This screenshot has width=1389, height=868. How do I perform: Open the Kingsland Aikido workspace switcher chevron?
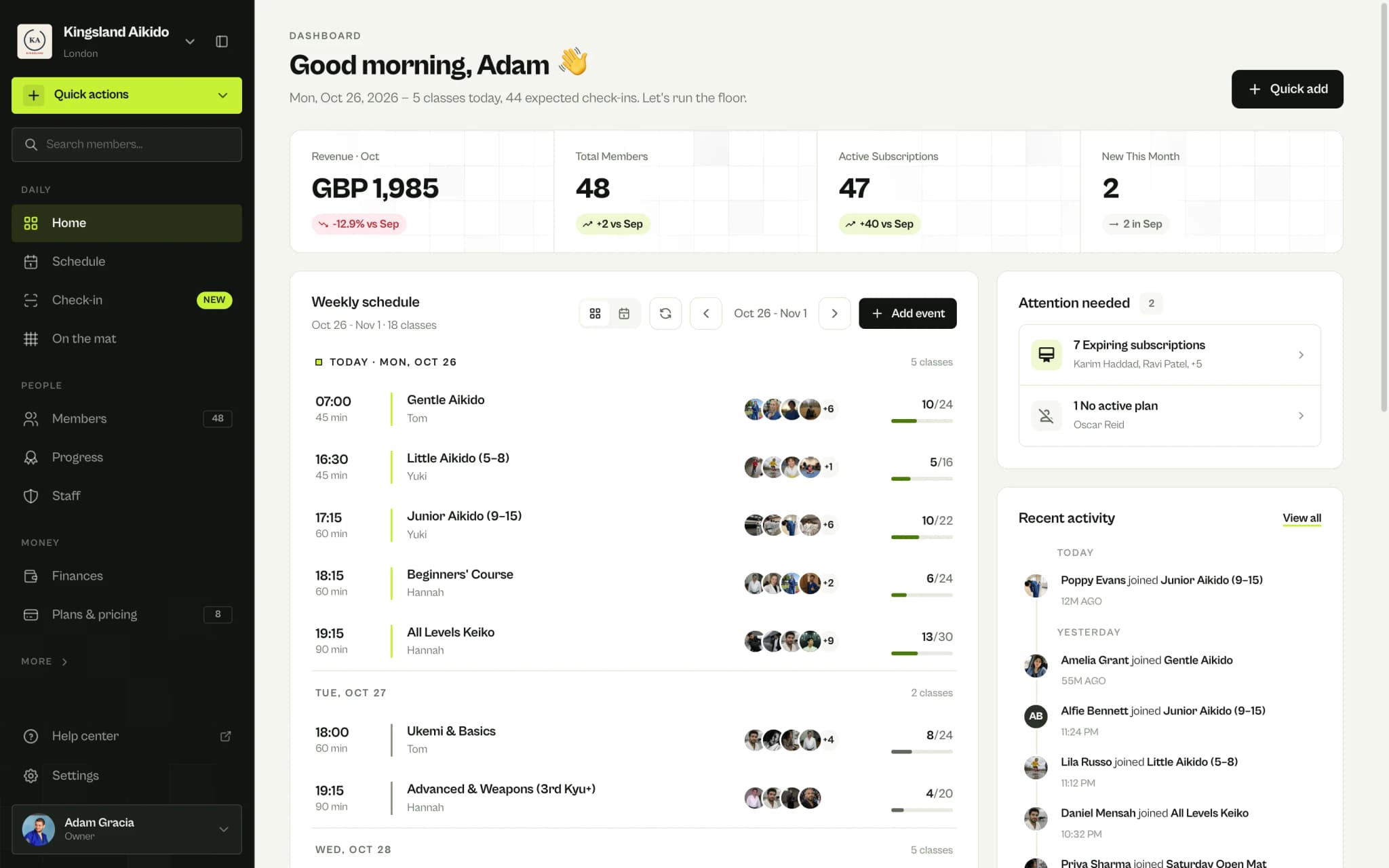point(190,41)
